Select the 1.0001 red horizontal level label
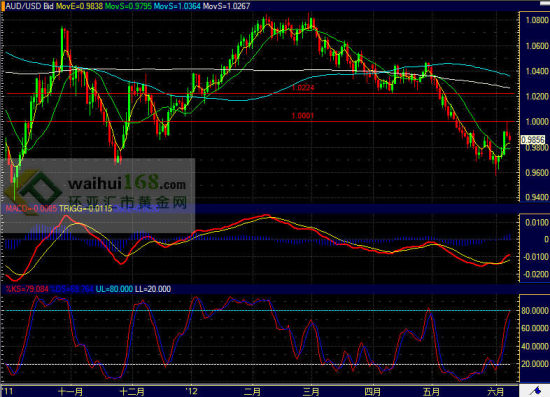This screenshot has height=397, width=550. point(303,116)
